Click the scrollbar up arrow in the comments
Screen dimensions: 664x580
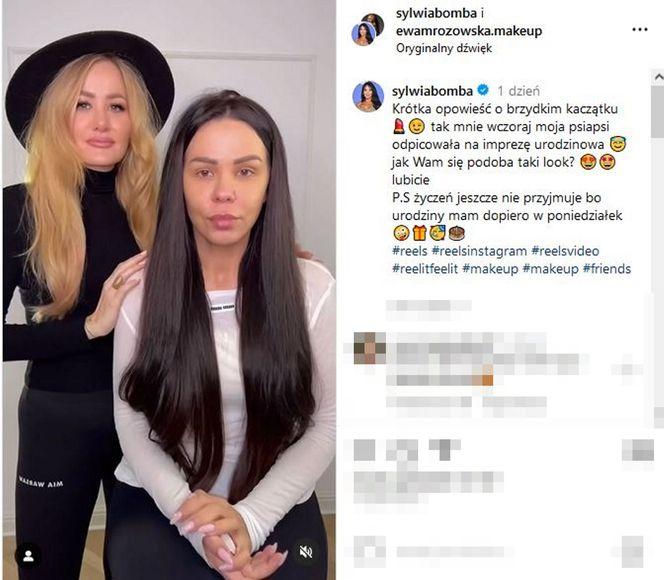658,77
